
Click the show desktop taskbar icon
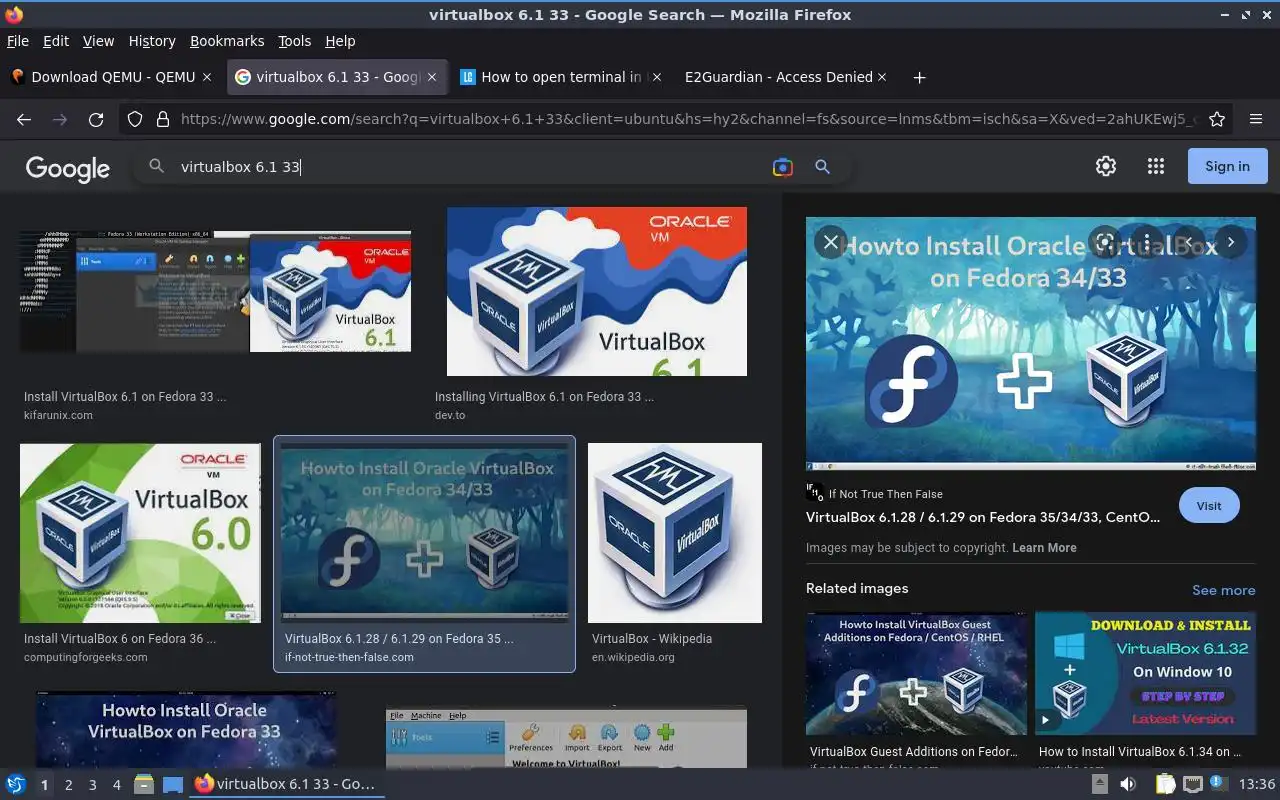[173, 784]
